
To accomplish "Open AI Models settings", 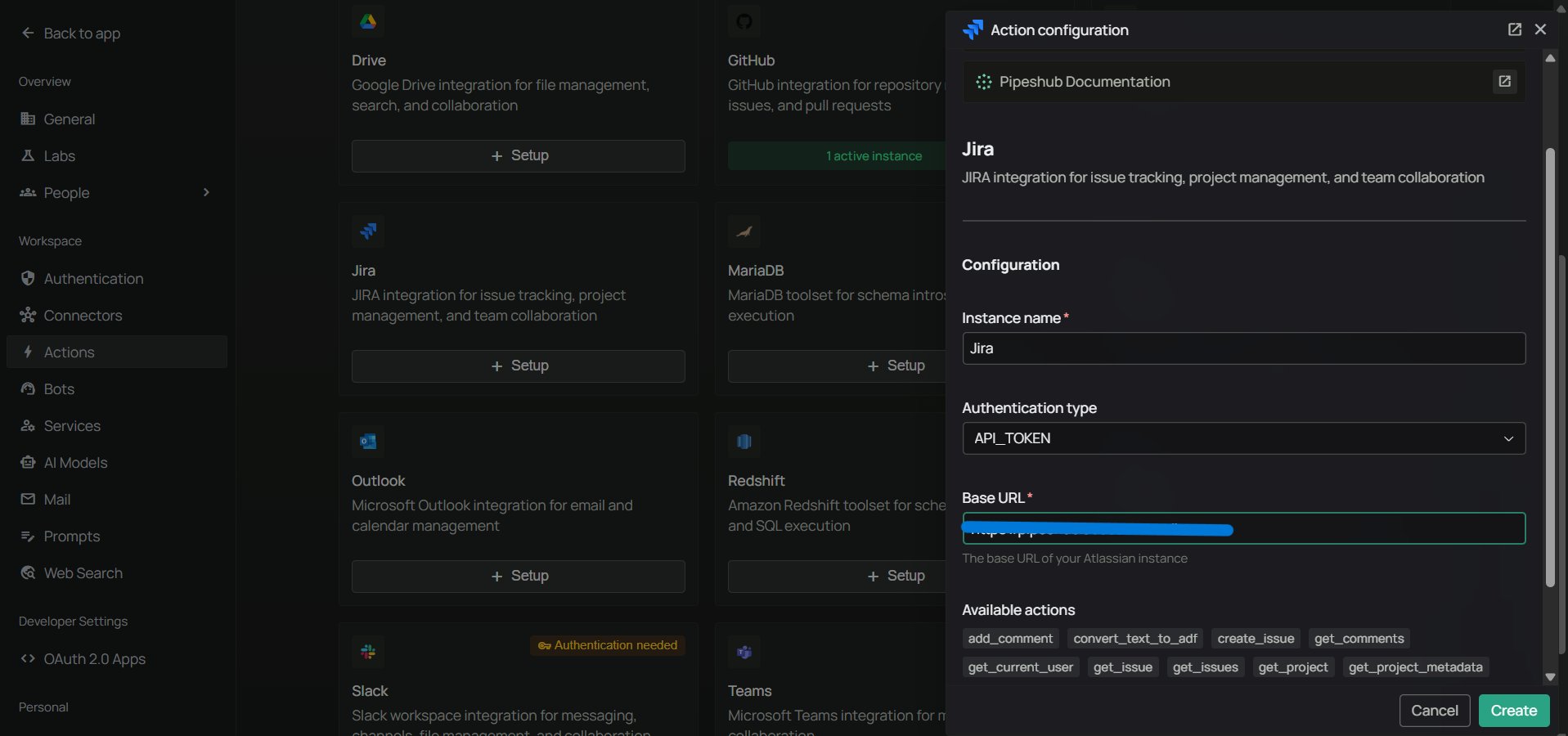I will click(x=117, y=463).
